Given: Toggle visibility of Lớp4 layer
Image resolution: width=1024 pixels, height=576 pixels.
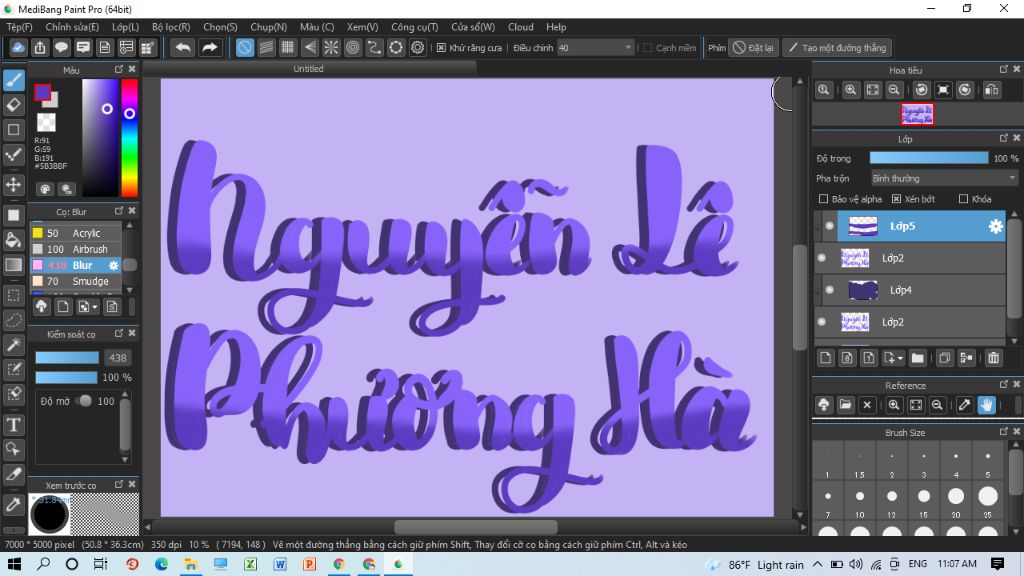Looking at the screenshot, I should pyautogui.click(x=829, y=290).
